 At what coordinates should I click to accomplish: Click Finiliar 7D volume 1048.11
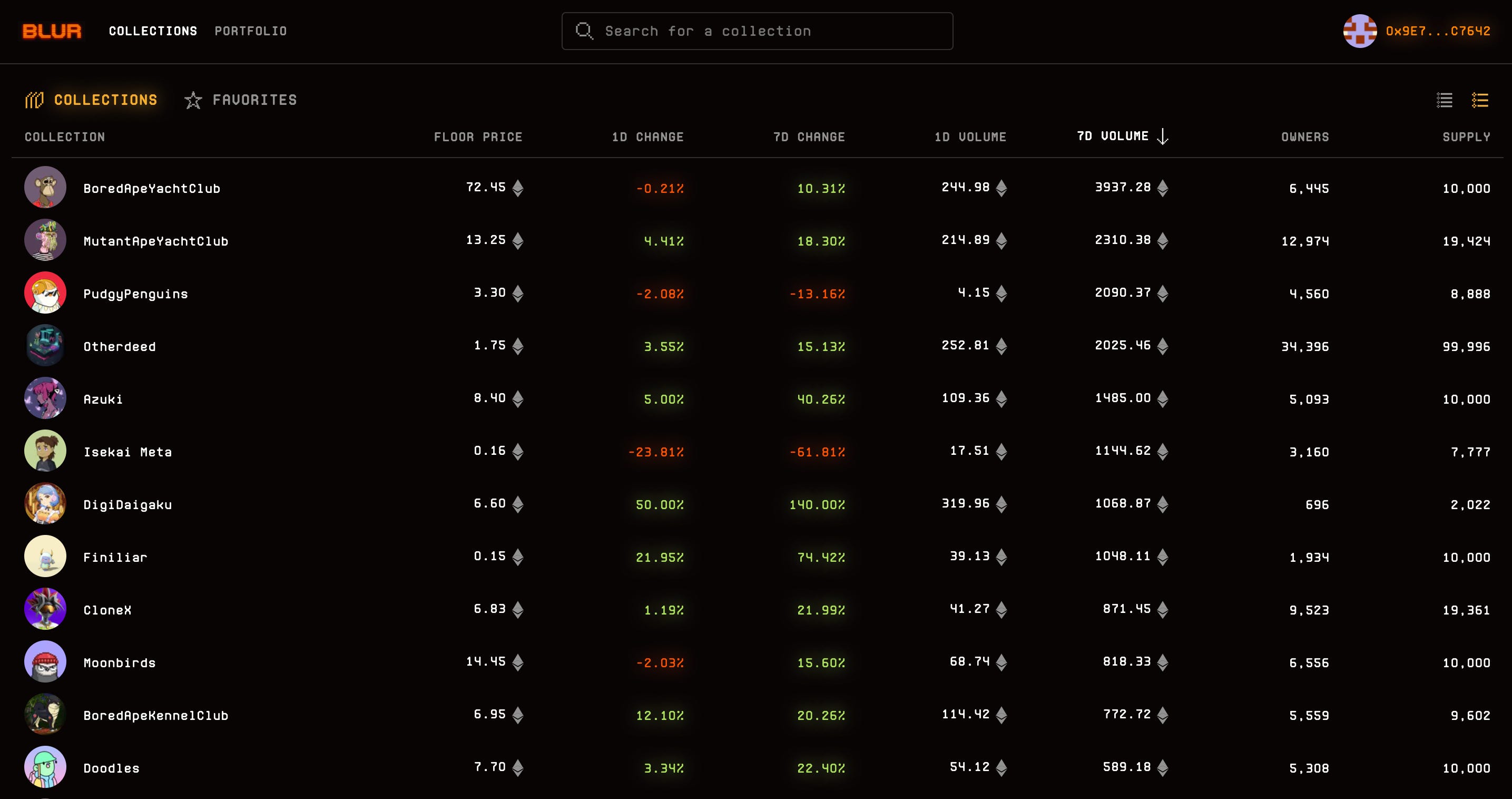[1122, 556]
